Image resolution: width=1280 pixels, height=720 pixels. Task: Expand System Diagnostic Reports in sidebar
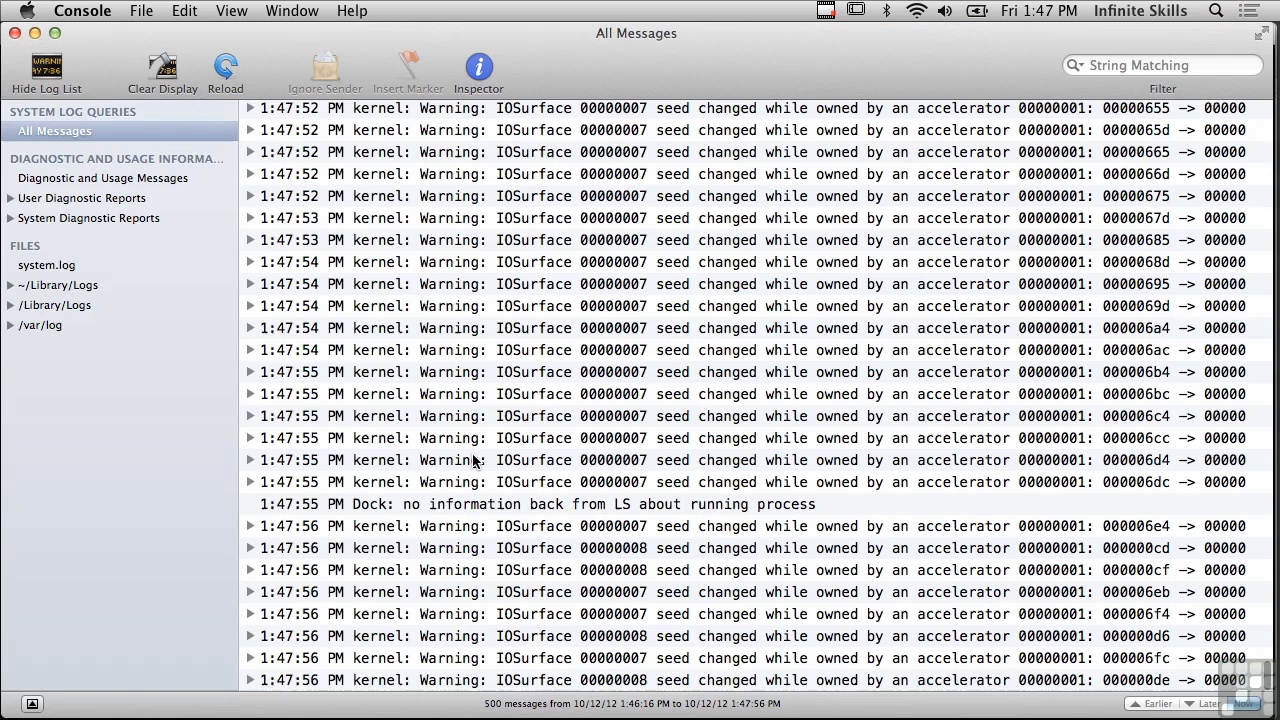[x=10, y=218]
